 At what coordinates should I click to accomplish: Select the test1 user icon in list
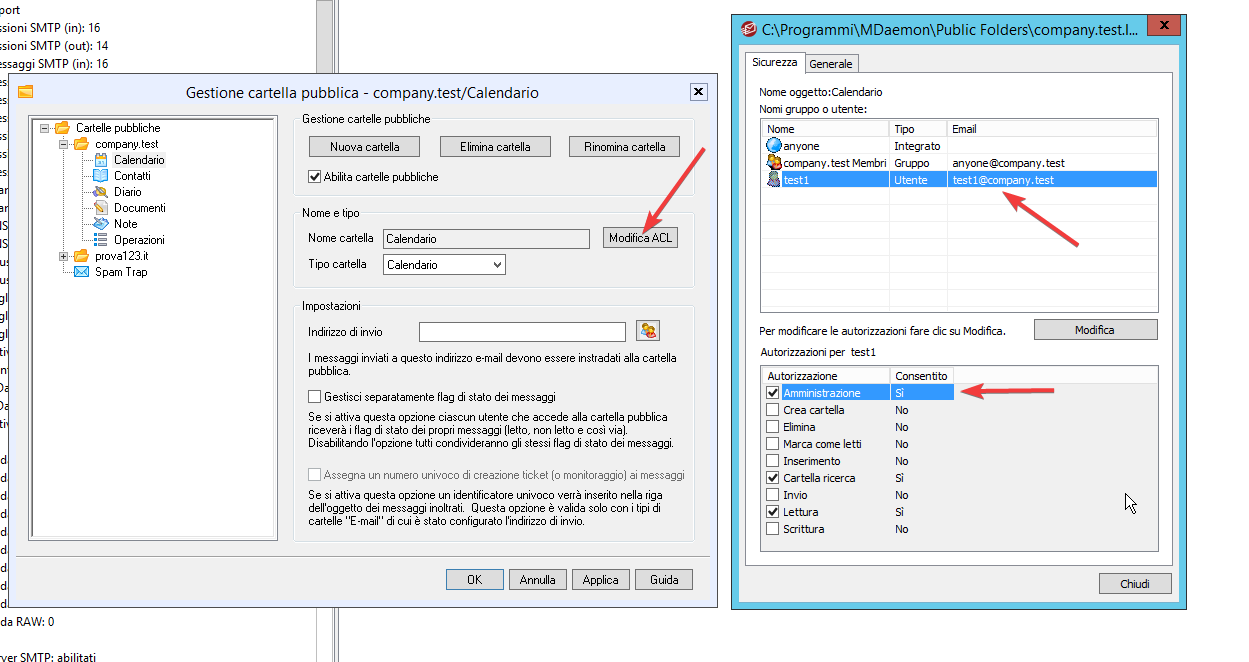point(773,180)
